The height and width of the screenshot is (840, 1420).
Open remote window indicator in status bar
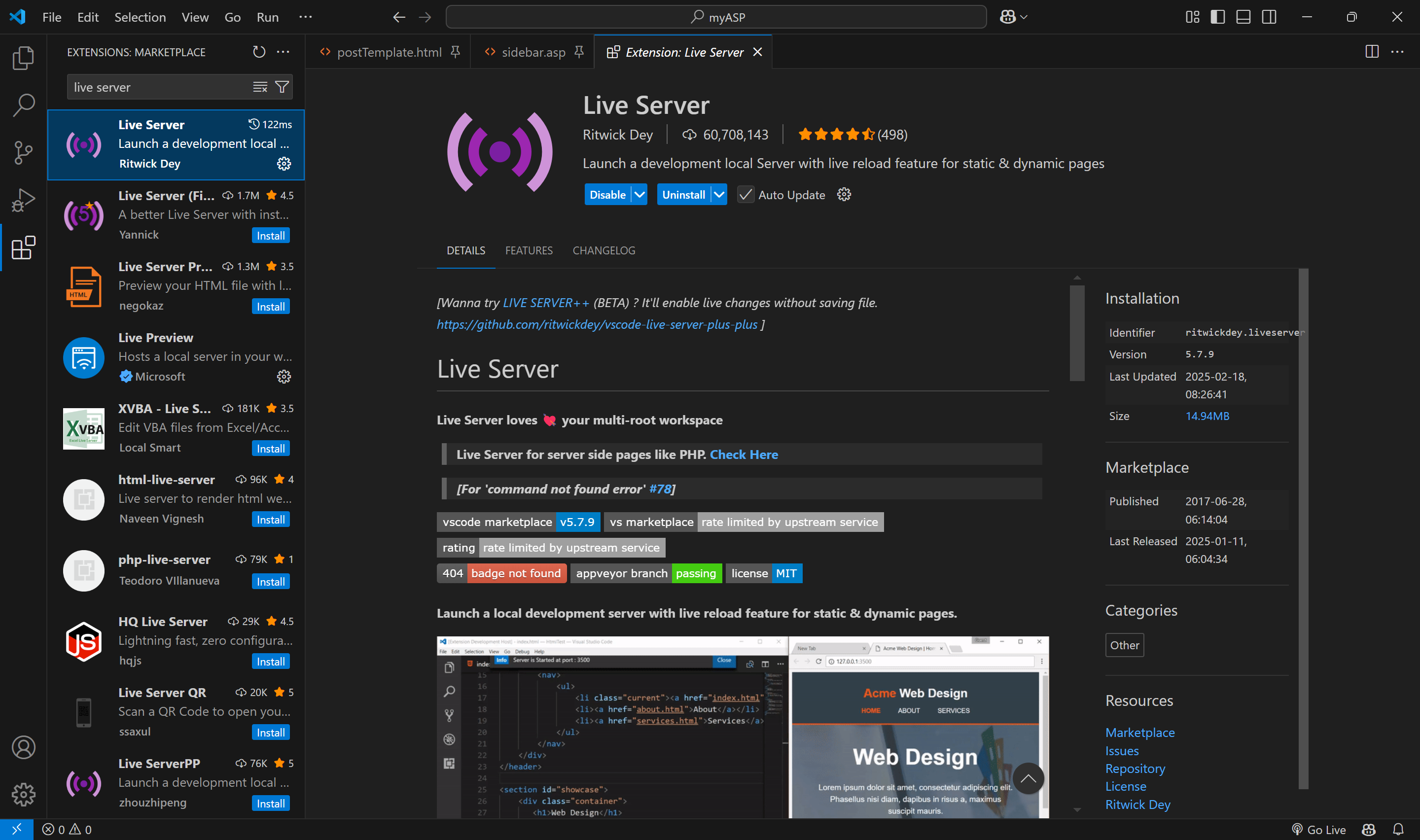click(16, 829)
